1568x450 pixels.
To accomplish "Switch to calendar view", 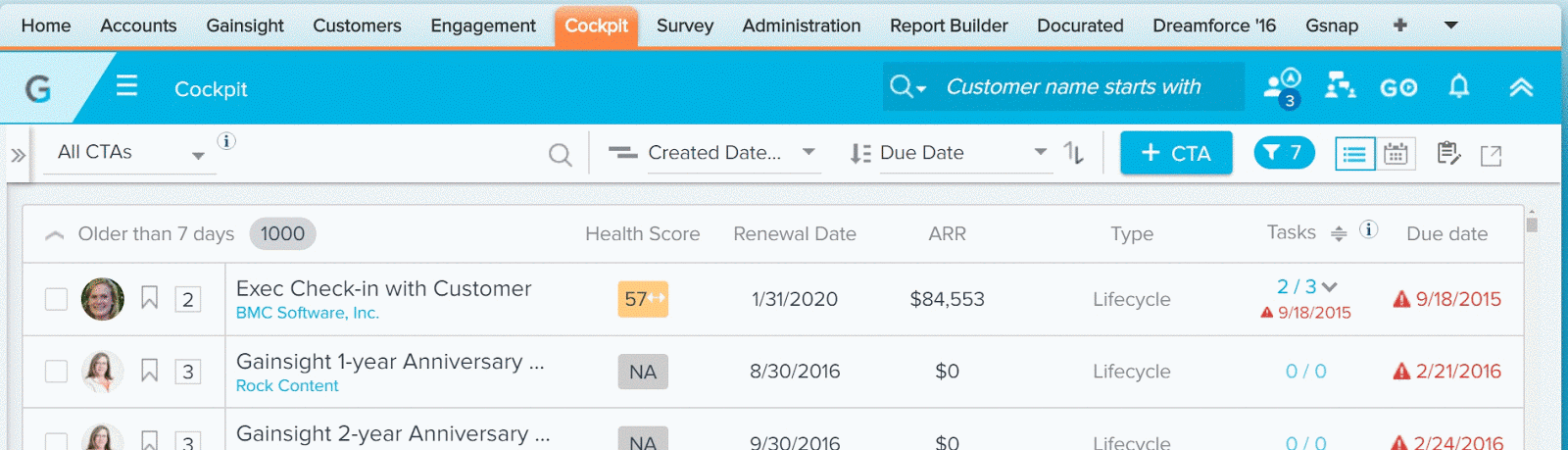I will point(1396,154).
